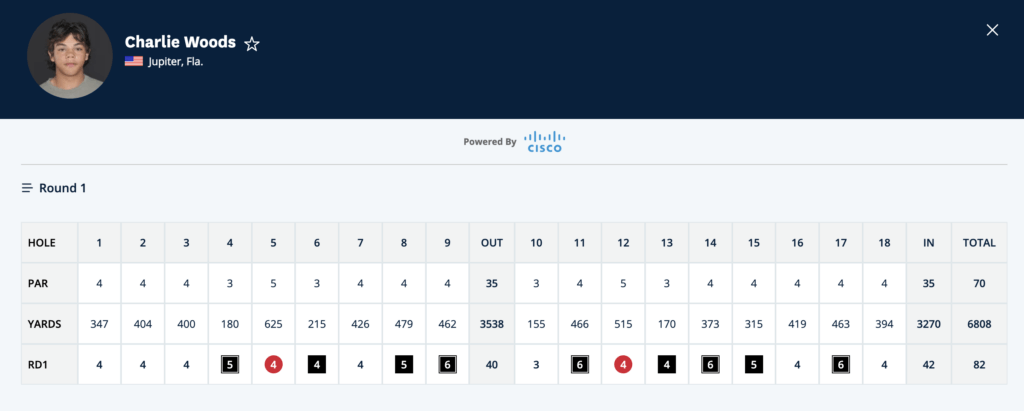
Task: Close the player scorecard panel
Action: [x=992, y=30]
